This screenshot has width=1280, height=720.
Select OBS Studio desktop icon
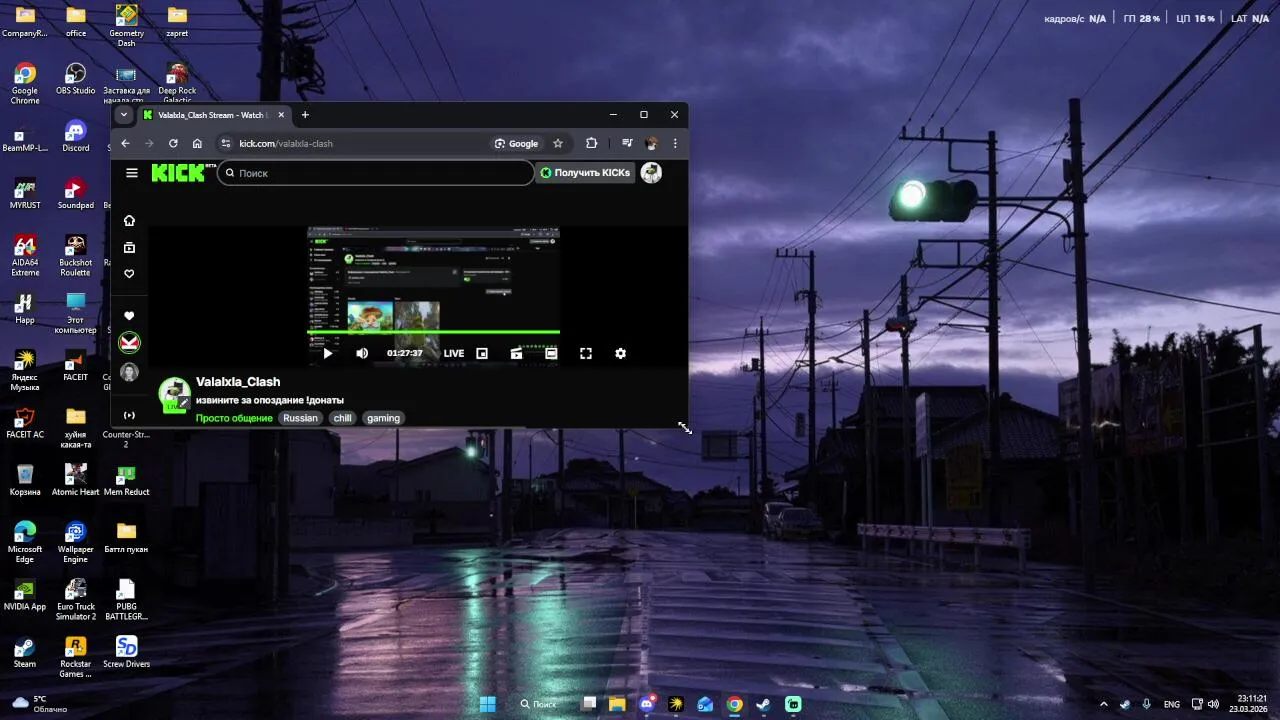pos(76,79)
